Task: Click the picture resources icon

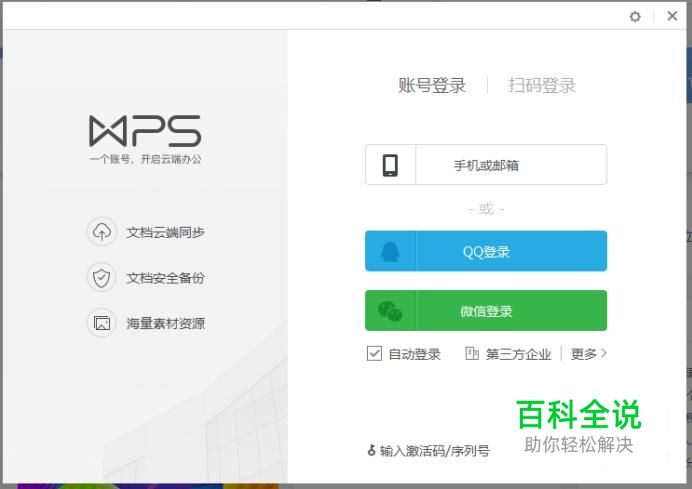Action: [x=102, y=323]
